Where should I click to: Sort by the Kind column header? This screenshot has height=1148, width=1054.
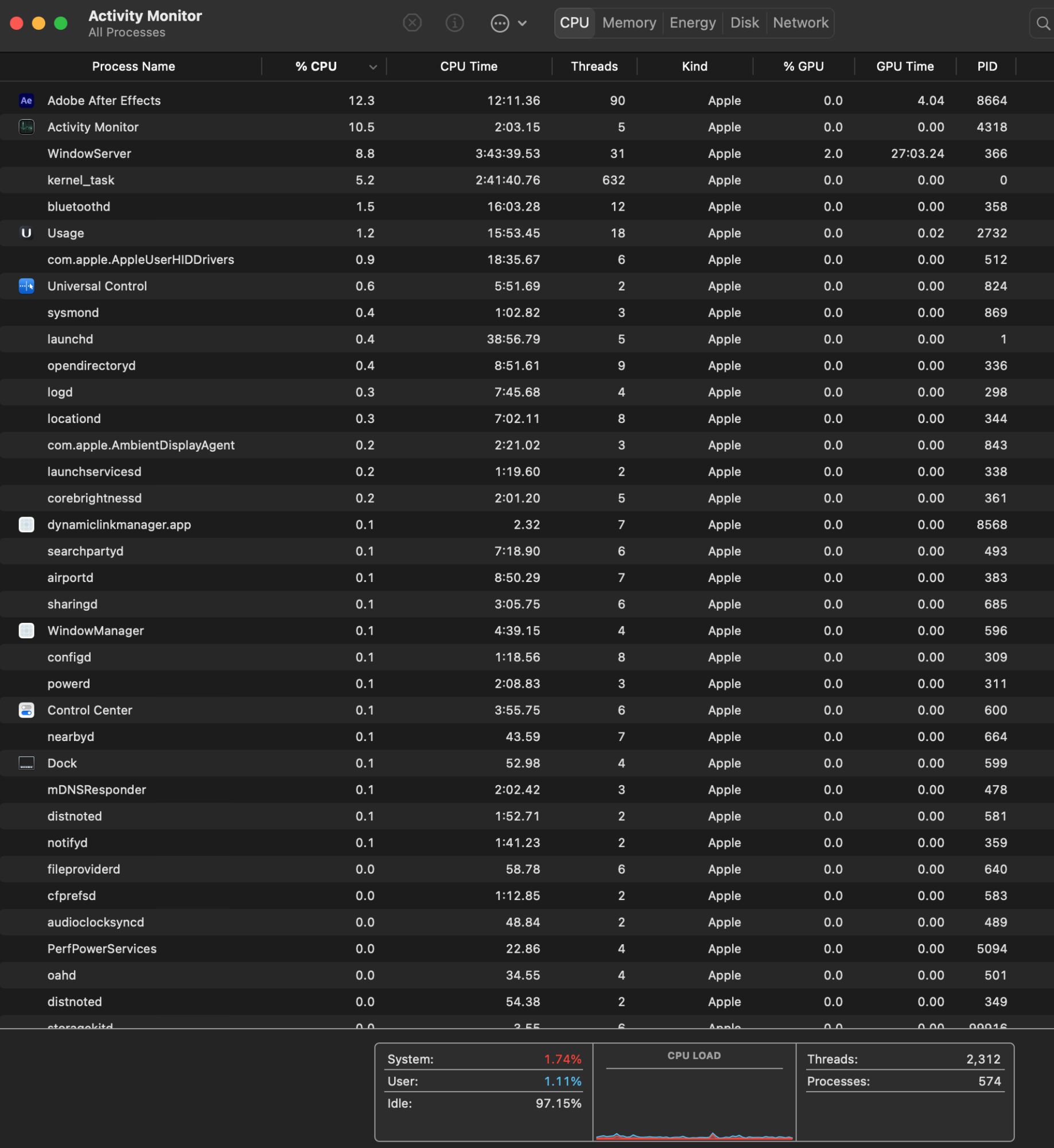(694, 67)
